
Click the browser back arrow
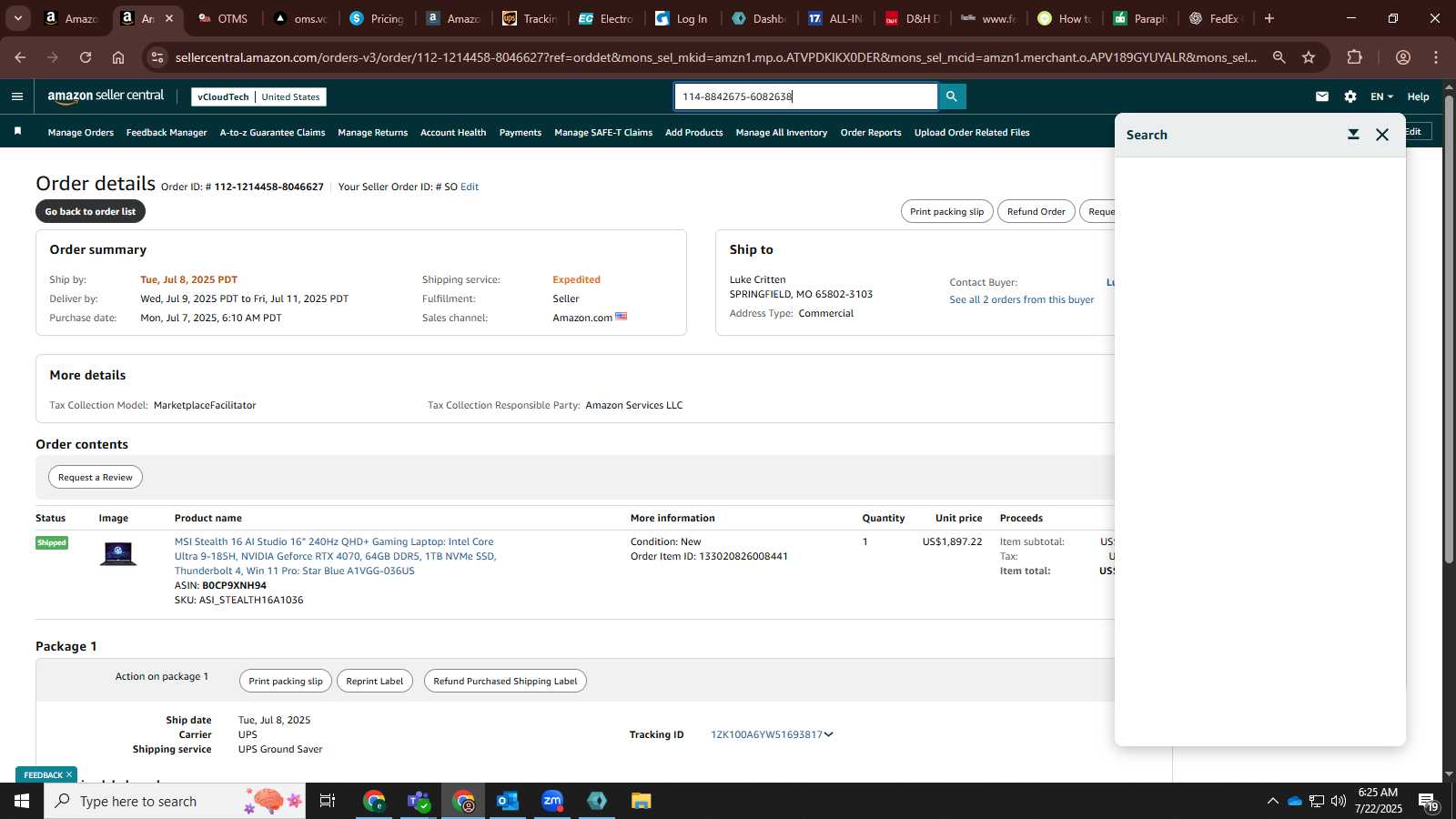click(x=20, y=57)
